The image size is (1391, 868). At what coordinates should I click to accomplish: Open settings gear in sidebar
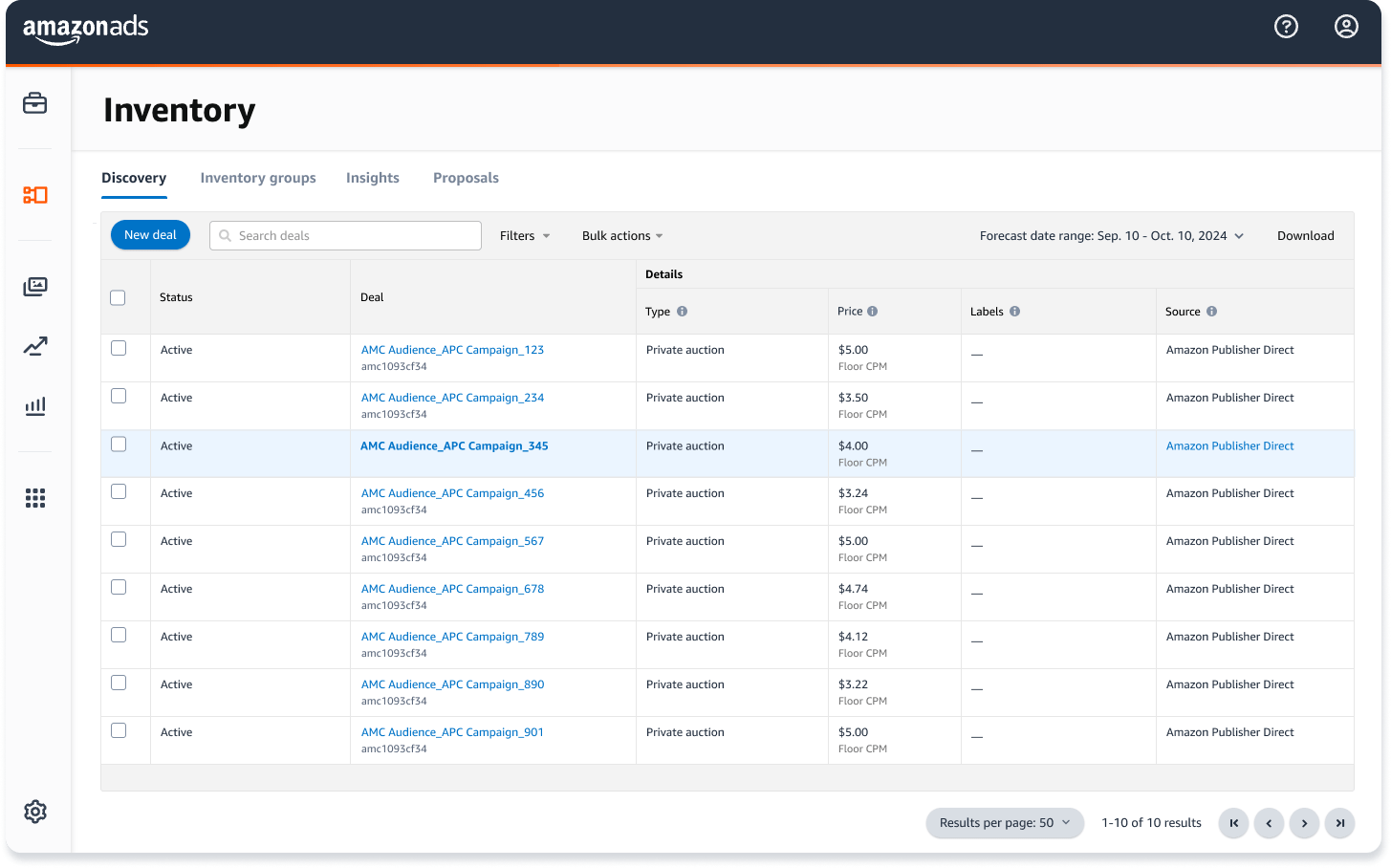35,812
